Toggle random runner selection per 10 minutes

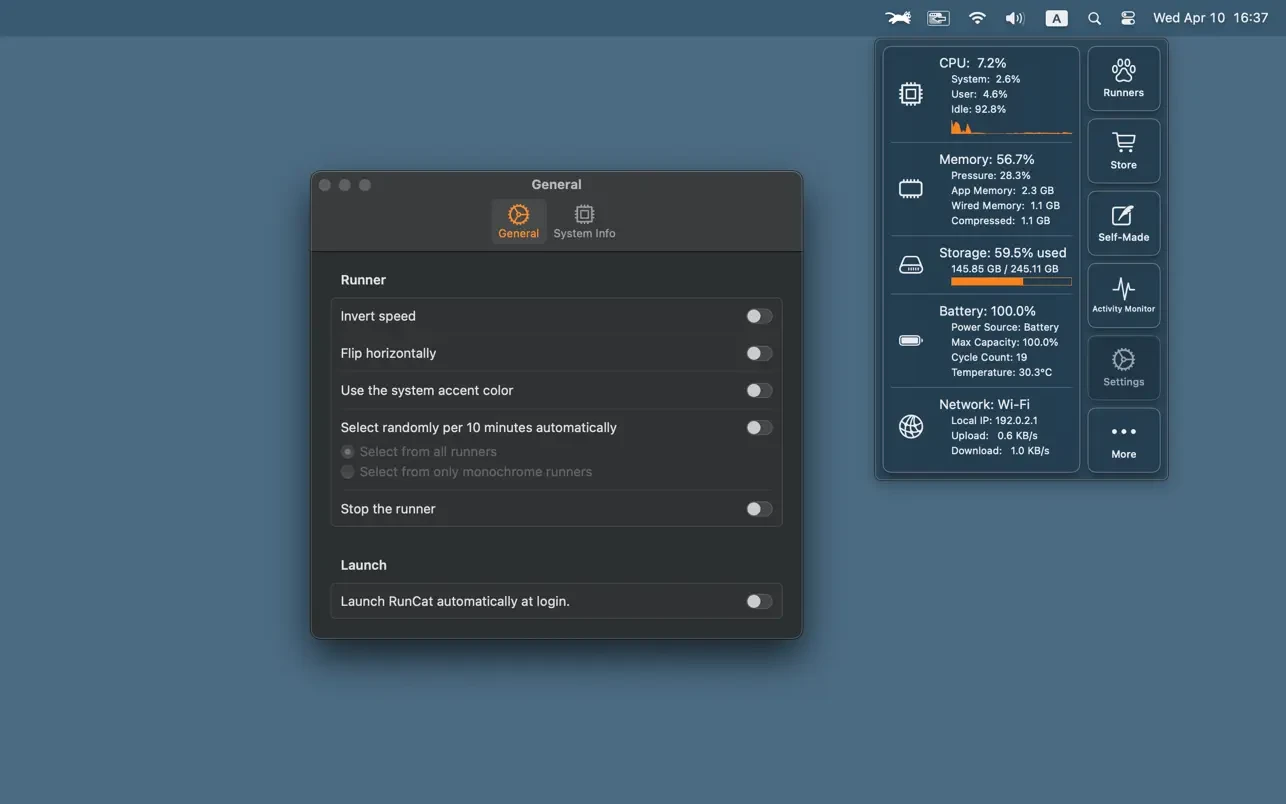[x=759, y=428]
